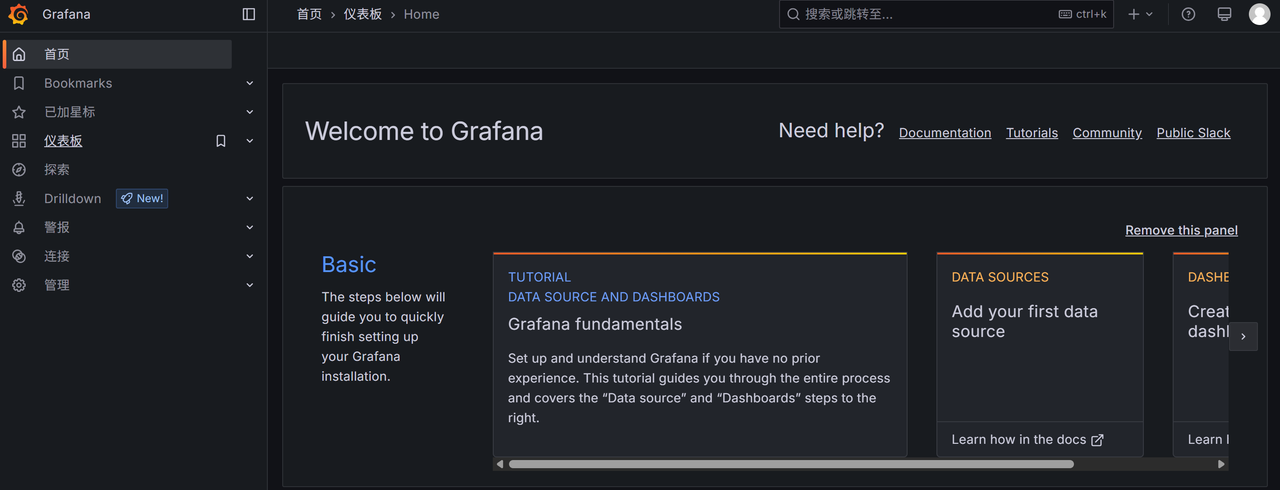Expand the 仪表板 section chevron
This screenshot has width=1280, height=490.
coord(250,141)
